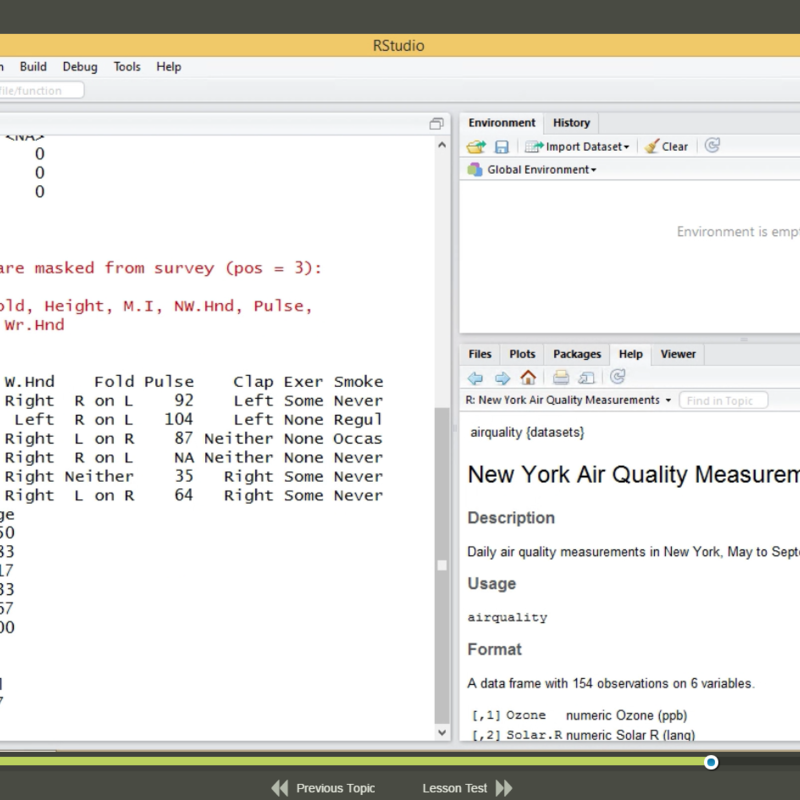
Task: Switch to the Environment tab
Action: coord(502,123)
